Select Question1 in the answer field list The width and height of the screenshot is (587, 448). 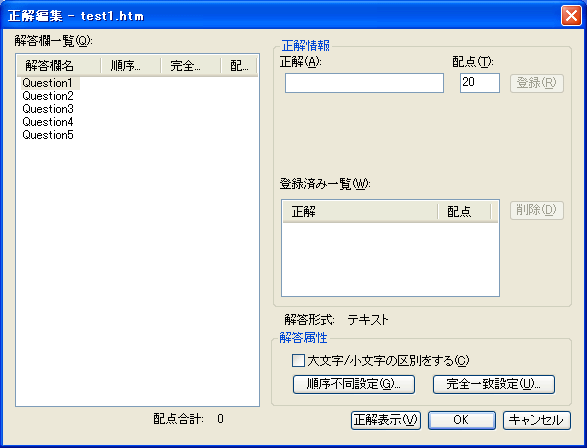tap(48, 83)
